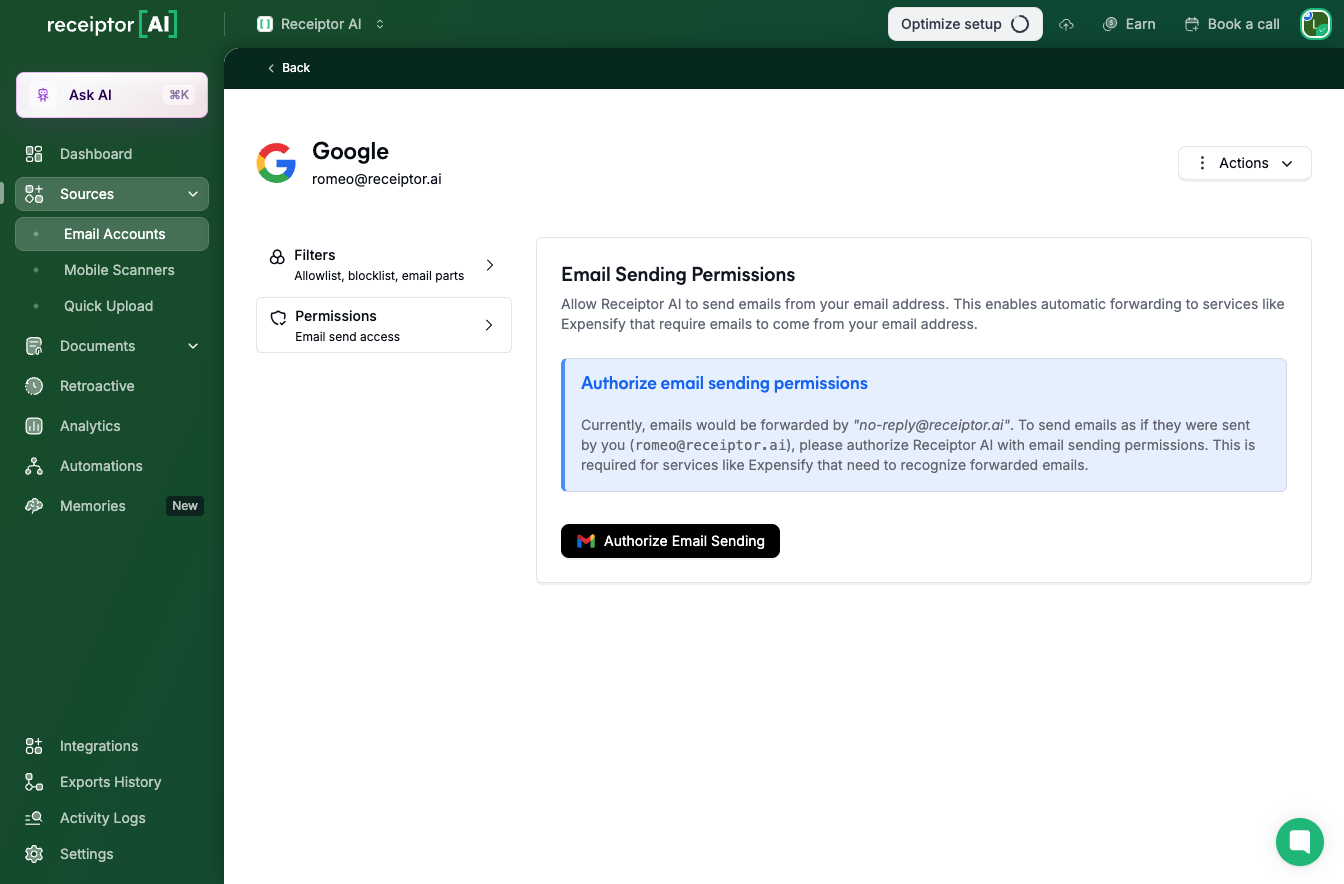The height and width of the screenshot is (884, 1344).
Task: Click the Google logo icon
Action: click(x=276, y=163)
